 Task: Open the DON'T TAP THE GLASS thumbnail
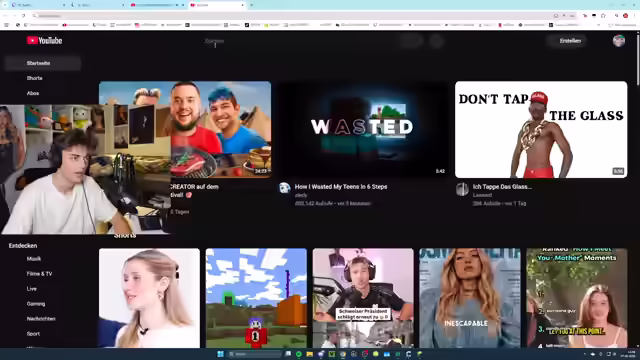541,129
